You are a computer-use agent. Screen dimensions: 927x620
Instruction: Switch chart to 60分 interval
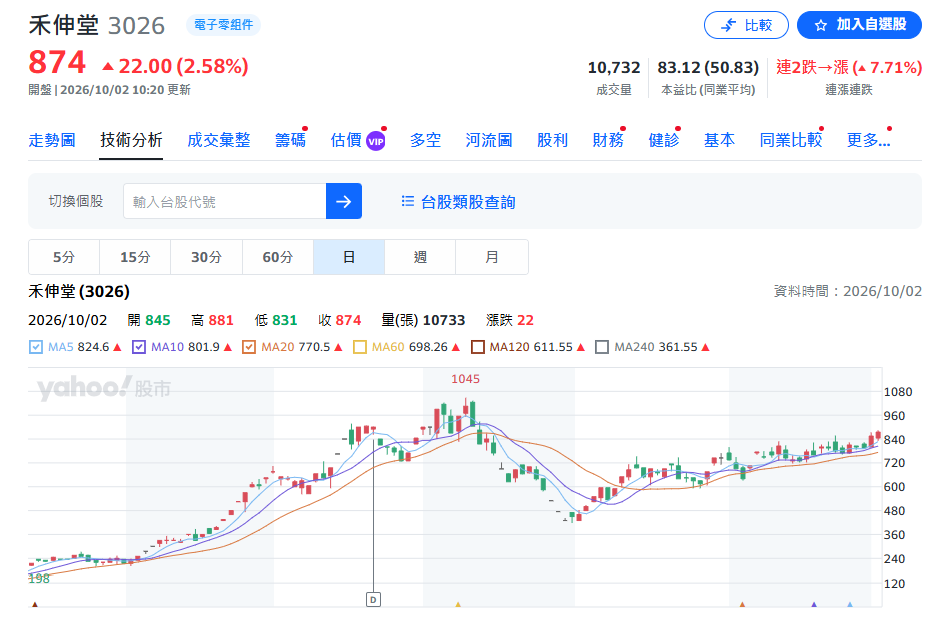point(278,257)
